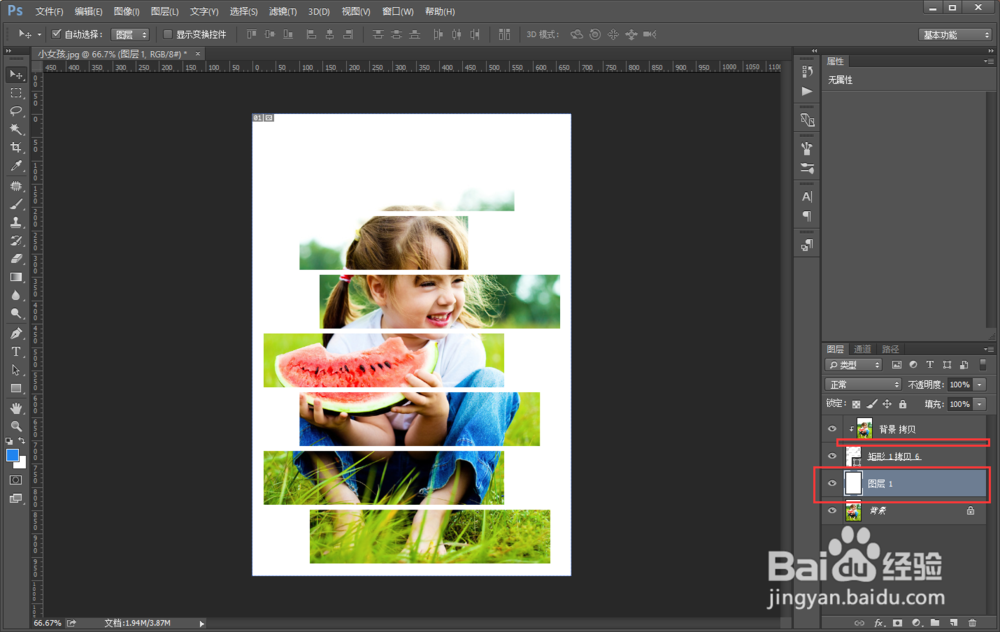The image size is (1000, 632).
Task: Select the Hand tool
Action: pos(16,408)
